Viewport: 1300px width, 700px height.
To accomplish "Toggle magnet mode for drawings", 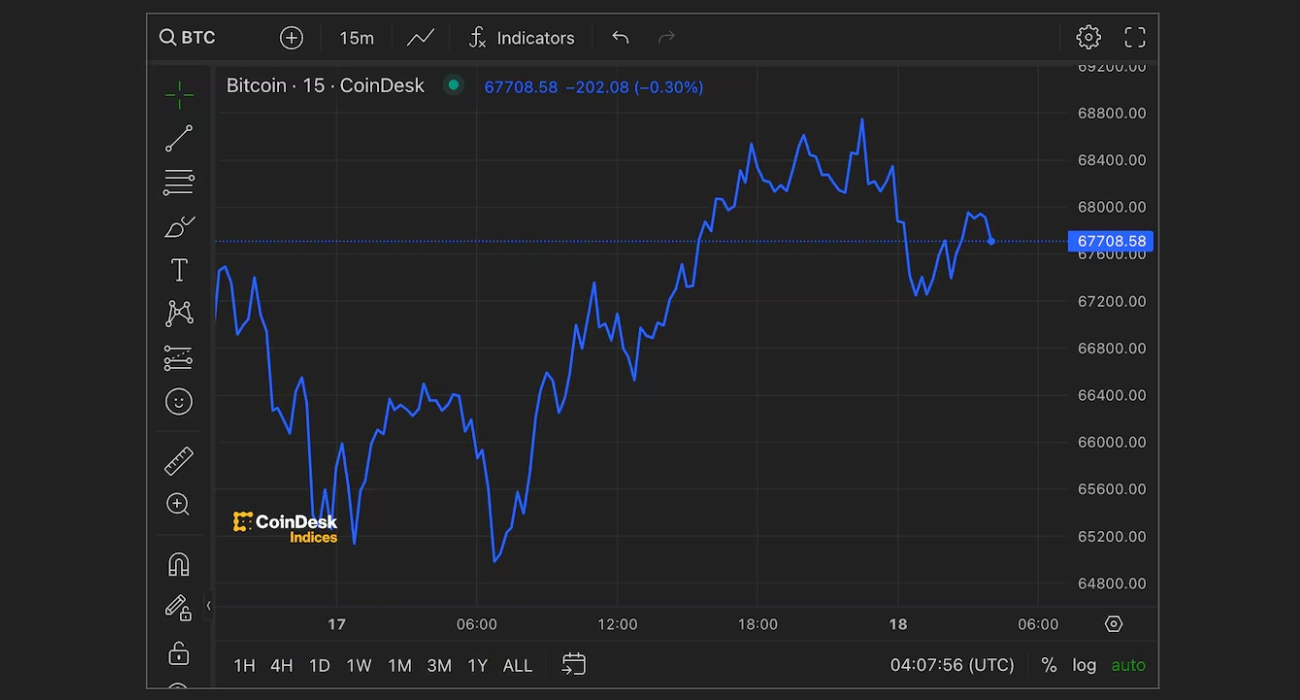I will 179,564.
